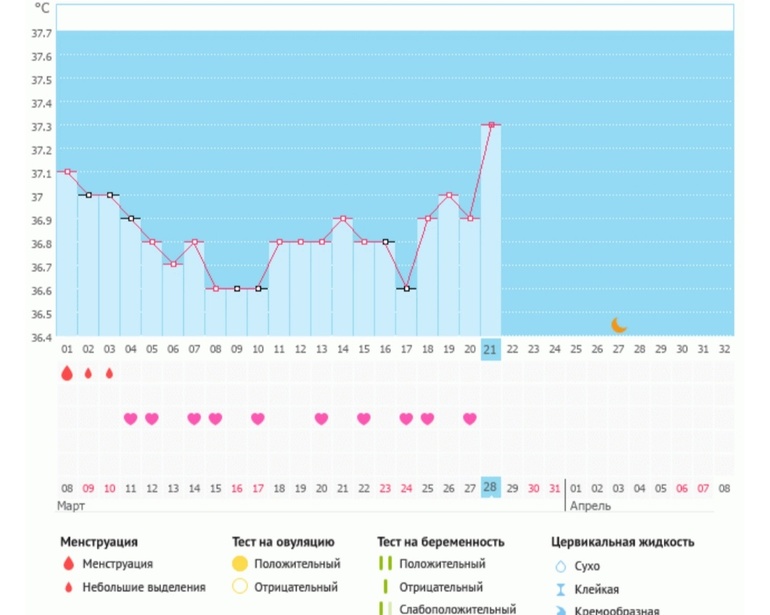This screenshot has height=615, width=770.
Task: Click the pink heart under day 10
Action: point(257,419)
